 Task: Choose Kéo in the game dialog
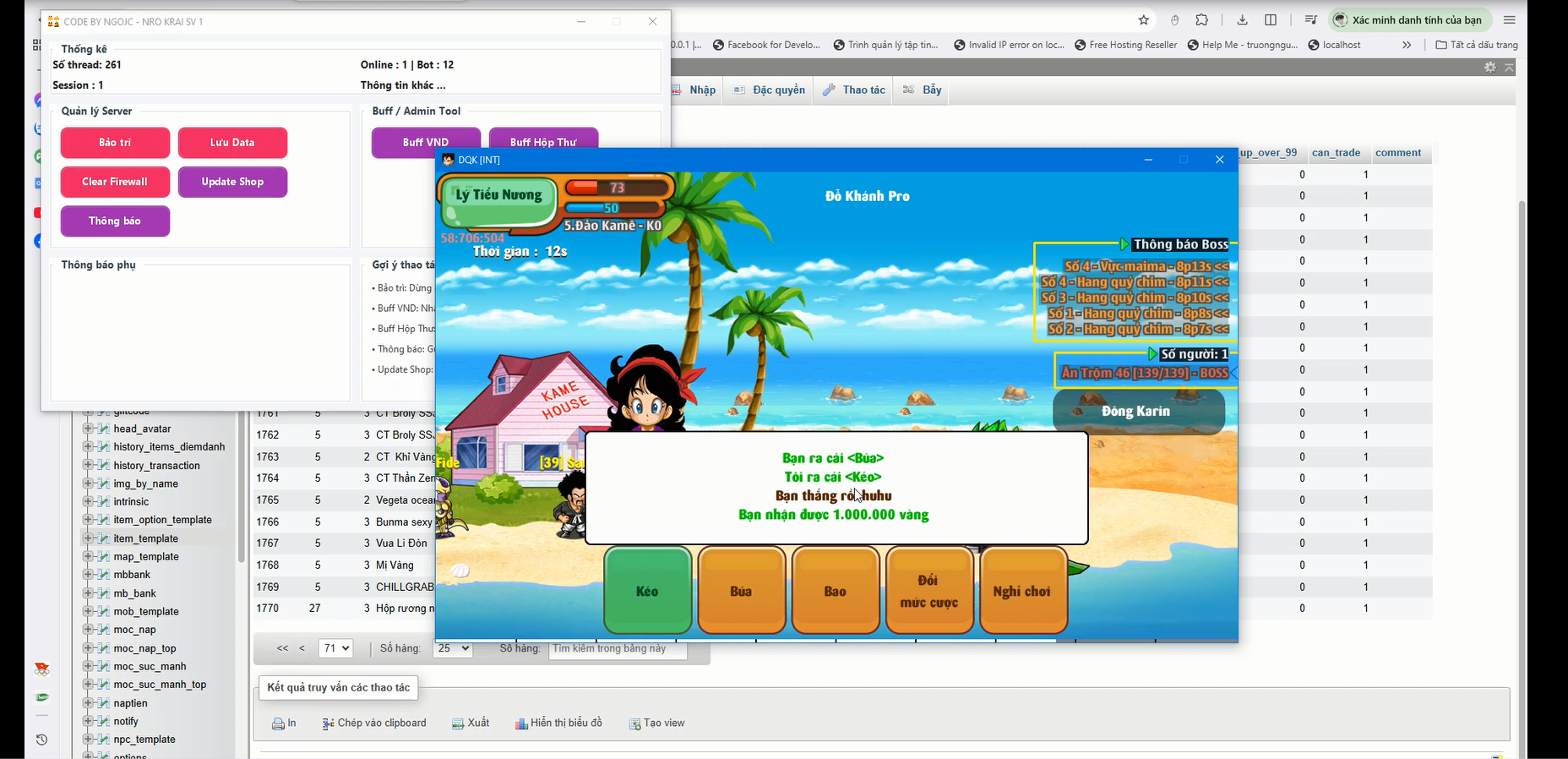point(647,591)
